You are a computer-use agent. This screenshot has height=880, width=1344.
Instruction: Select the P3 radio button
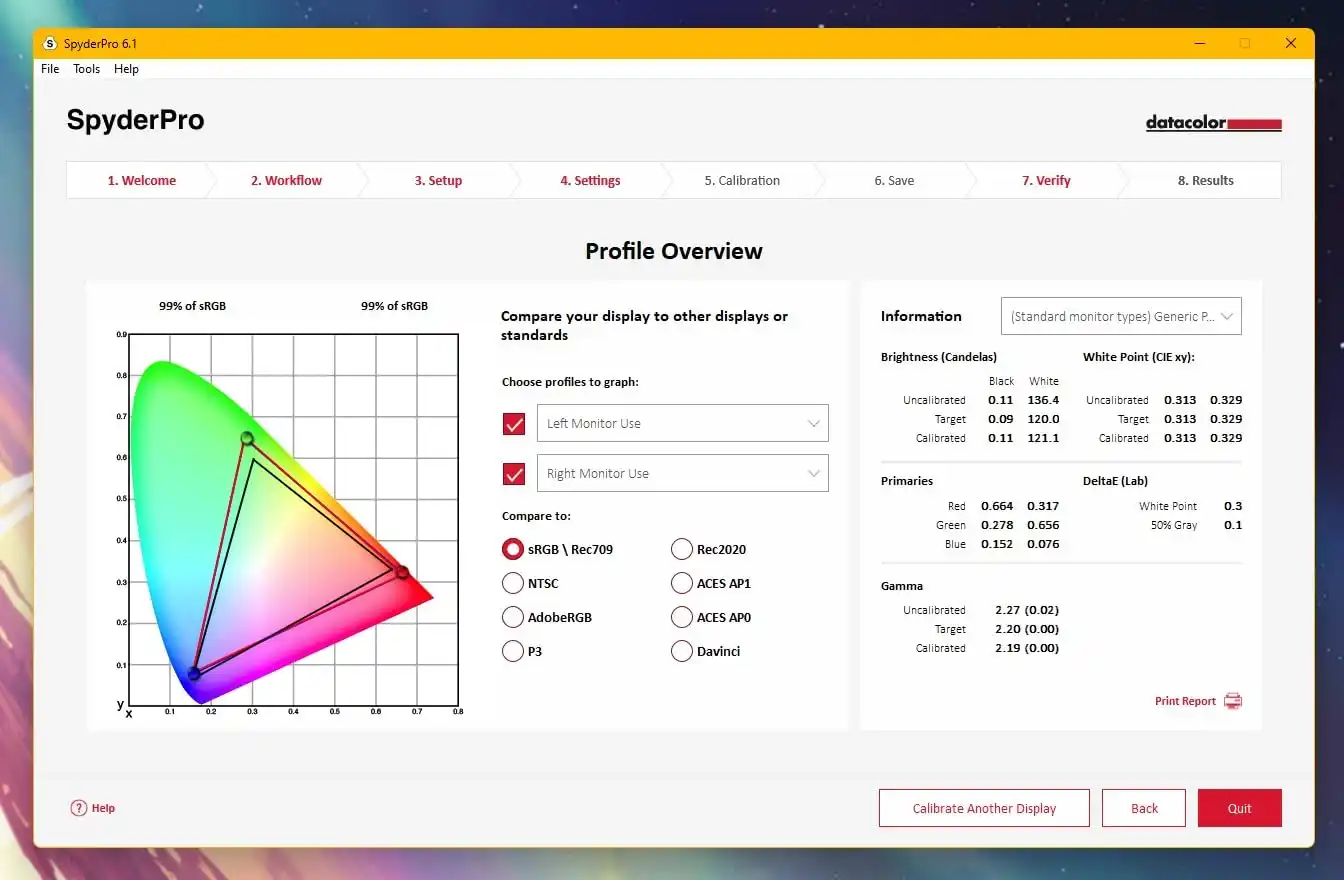513,651
